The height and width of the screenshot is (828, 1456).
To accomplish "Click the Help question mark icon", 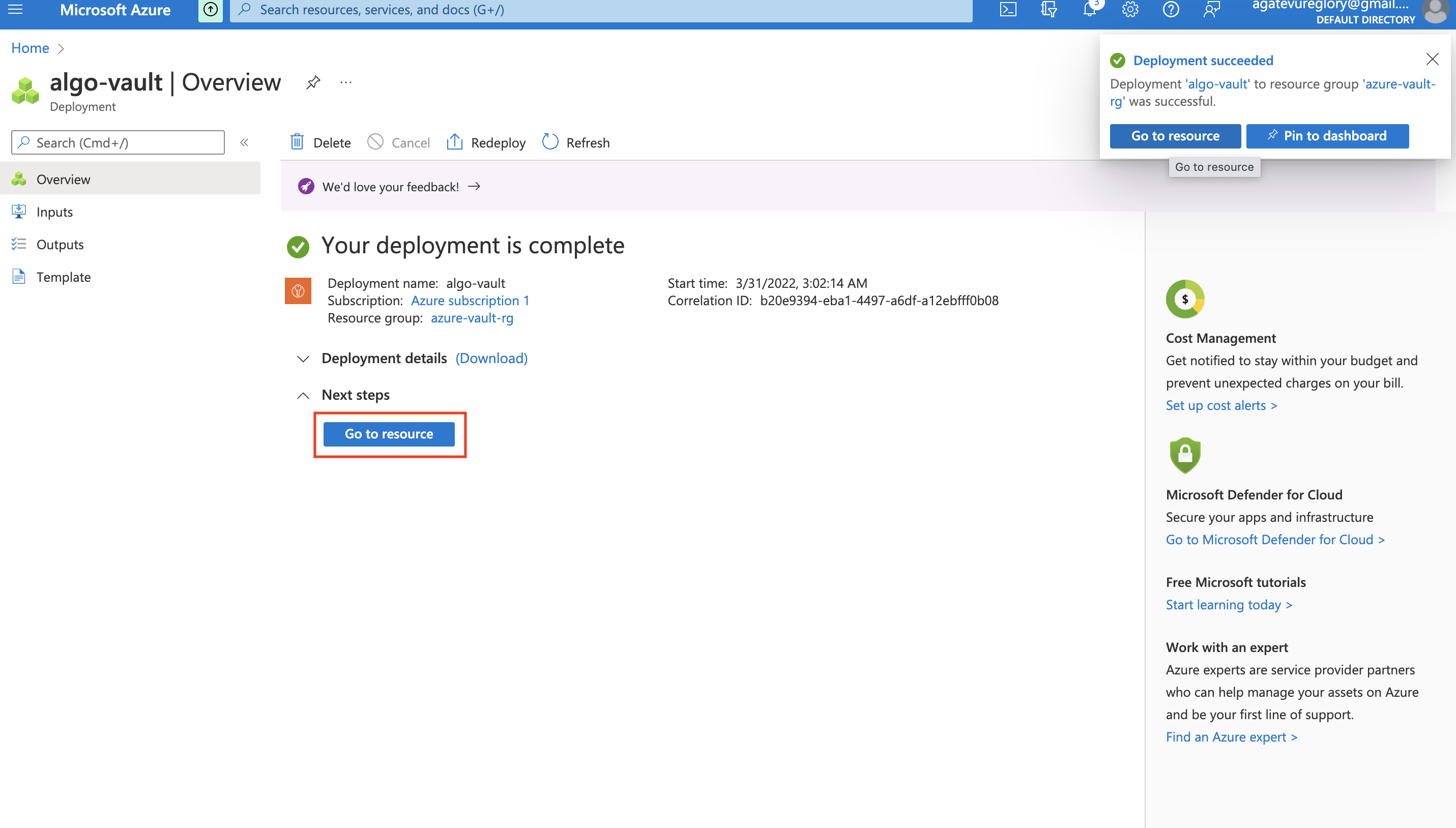I will click(x=1171, y=10).
